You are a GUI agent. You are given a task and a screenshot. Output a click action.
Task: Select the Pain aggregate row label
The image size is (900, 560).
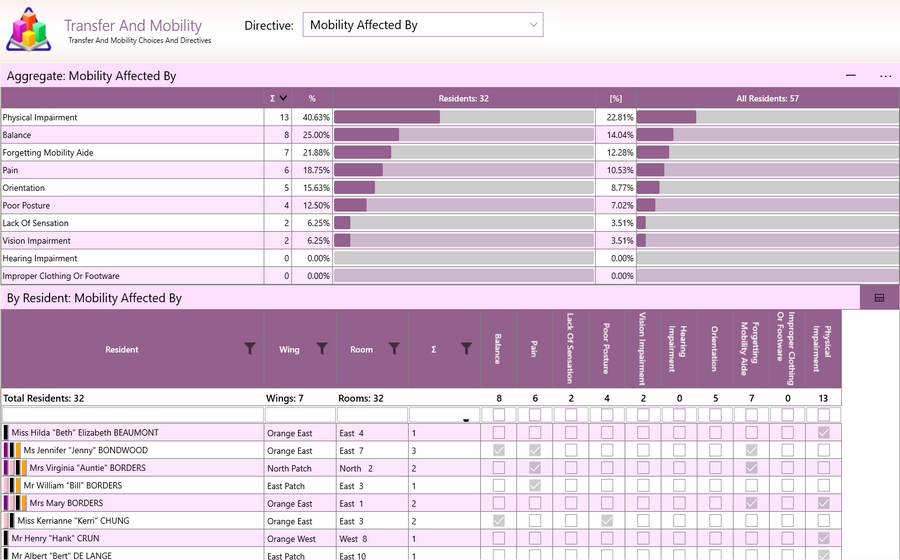pyautogui.click(x=10, y=170)
